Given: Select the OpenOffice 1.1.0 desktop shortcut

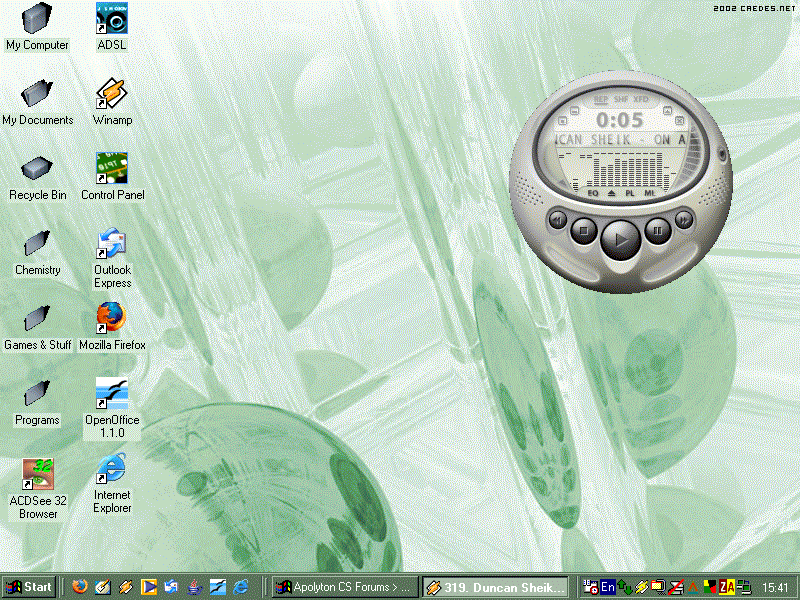Looking at the screenshot, I should [111, 393].
